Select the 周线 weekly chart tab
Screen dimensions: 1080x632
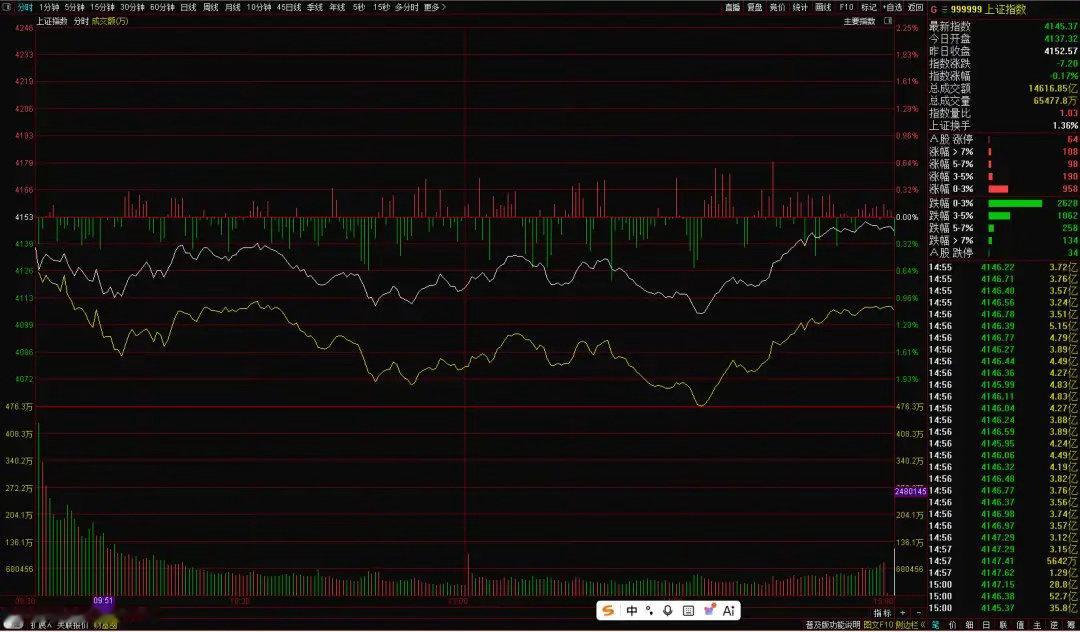(211, 7)
